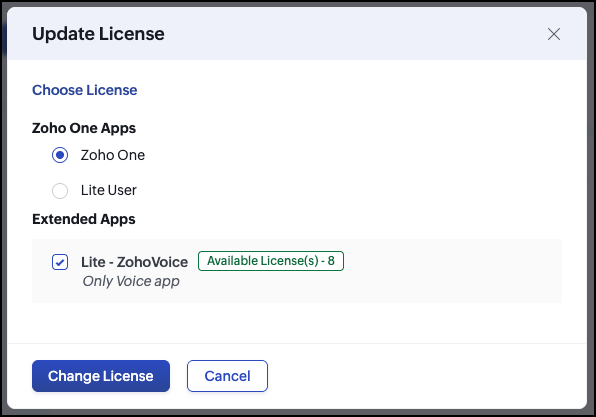Click the Available License(s) - 8 badge
Viewport: 596px width, 417px height.
[271, 261]
